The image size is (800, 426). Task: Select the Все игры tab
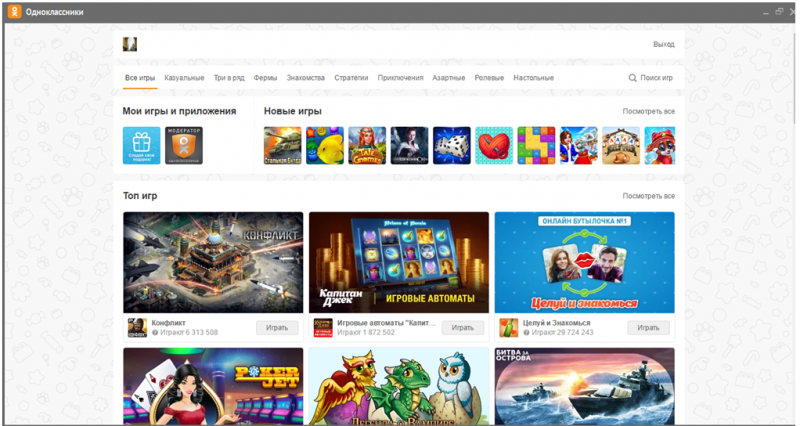[x=140, y=78]
